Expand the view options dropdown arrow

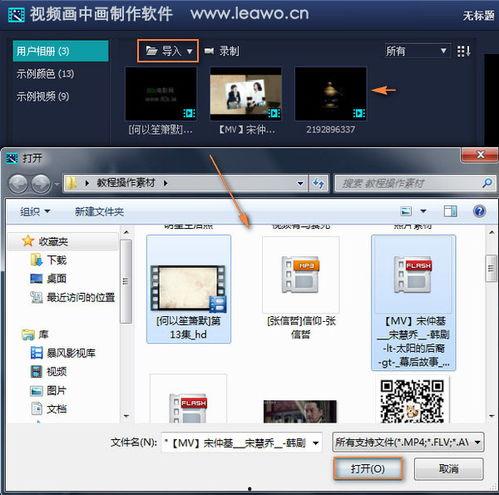coord(423,211)
